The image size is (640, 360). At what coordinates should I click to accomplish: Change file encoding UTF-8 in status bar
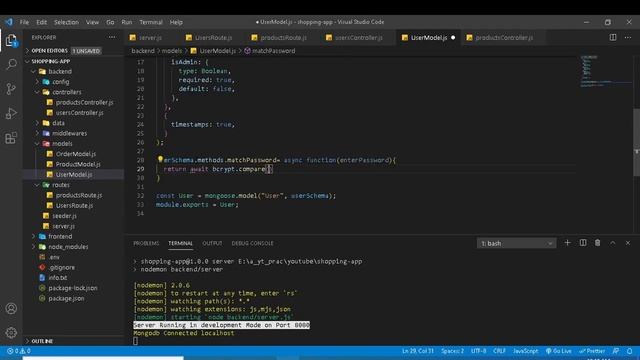coord(478,351)
